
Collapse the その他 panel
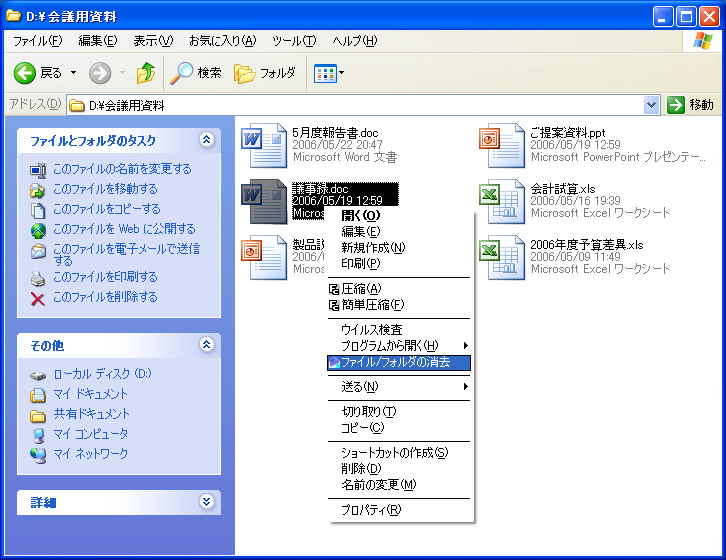click(207, 344)
